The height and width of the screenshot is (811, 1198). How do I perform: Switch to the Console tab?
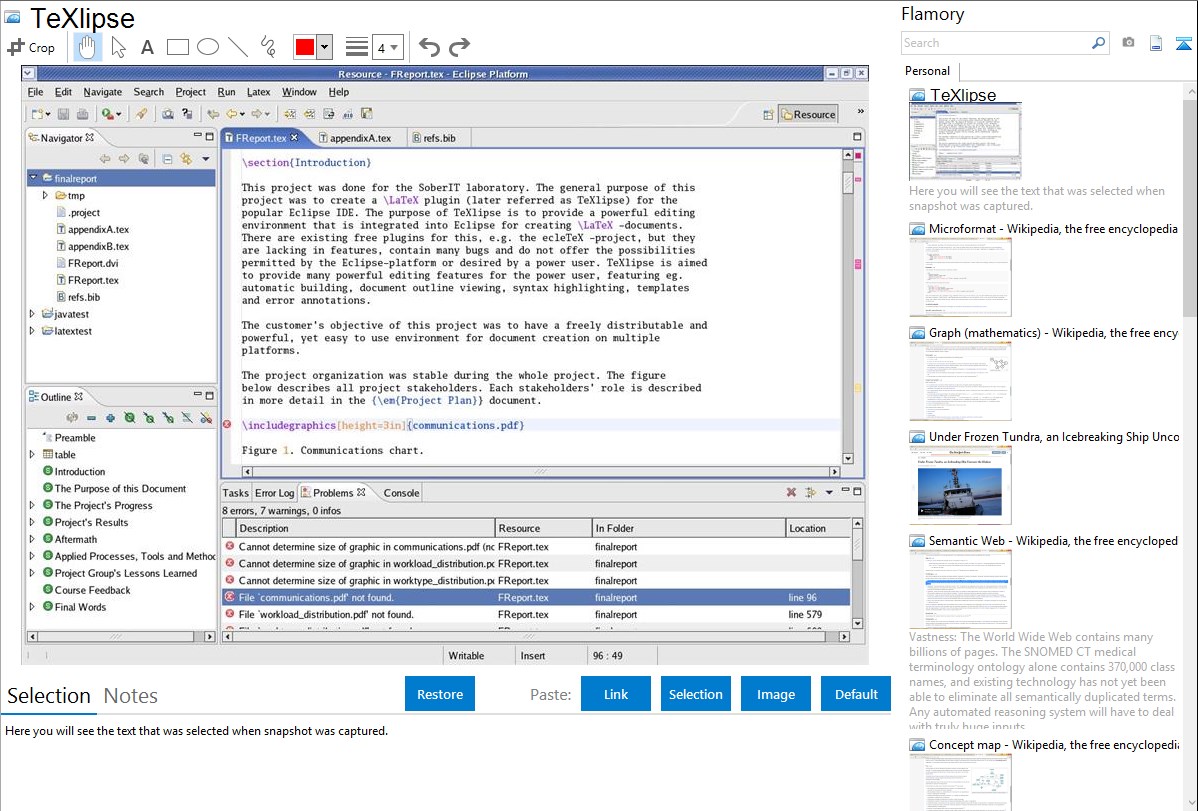[401, 493]
